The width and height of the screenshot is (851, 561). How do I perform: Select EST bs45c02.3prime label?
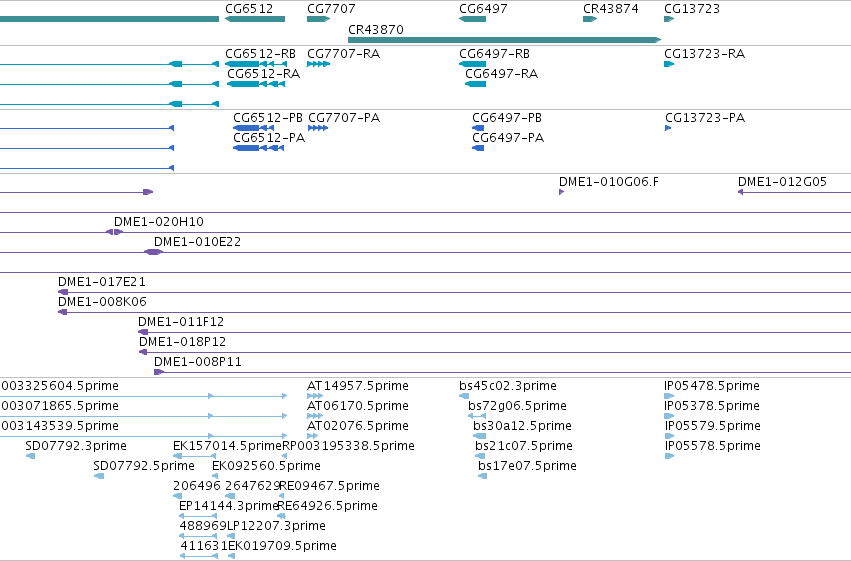tap(508, 386)
